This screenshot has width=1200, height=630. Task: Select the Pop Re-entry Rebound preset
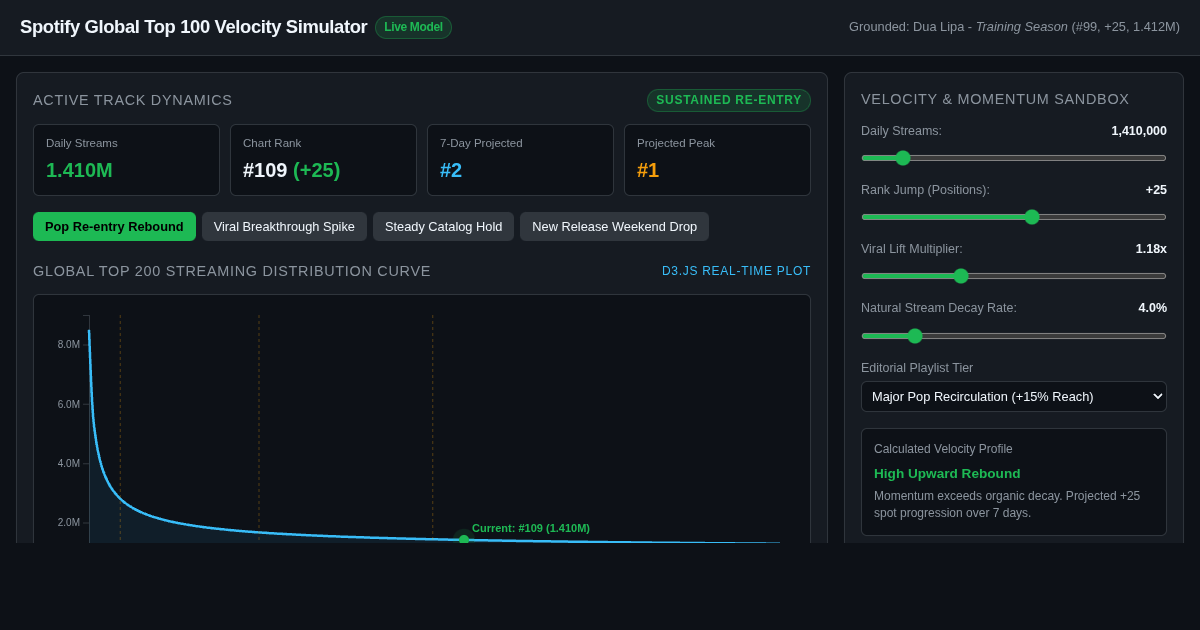(114, 226)
